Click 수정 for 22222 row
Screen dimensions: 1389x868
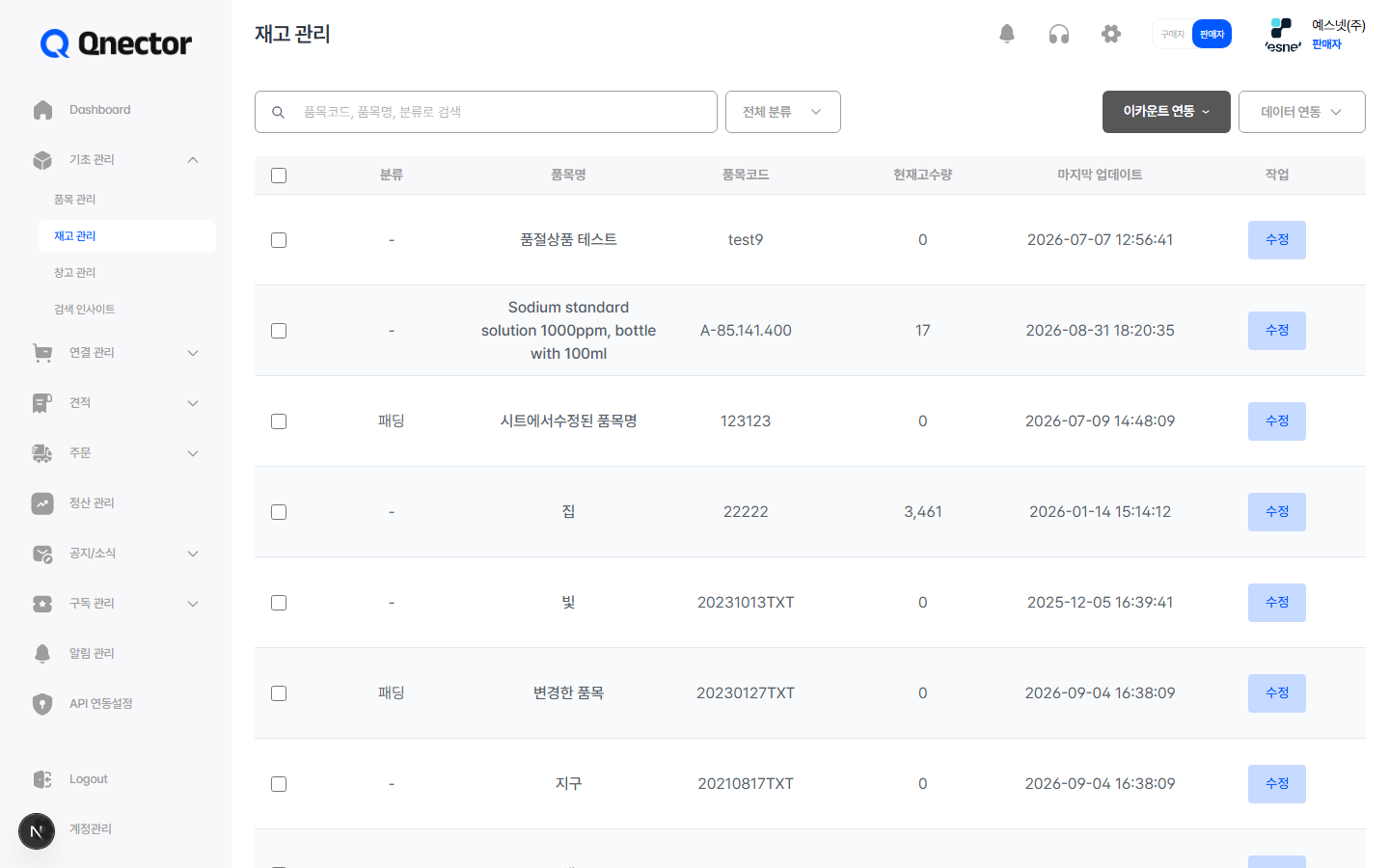(x=1277, y=512)
